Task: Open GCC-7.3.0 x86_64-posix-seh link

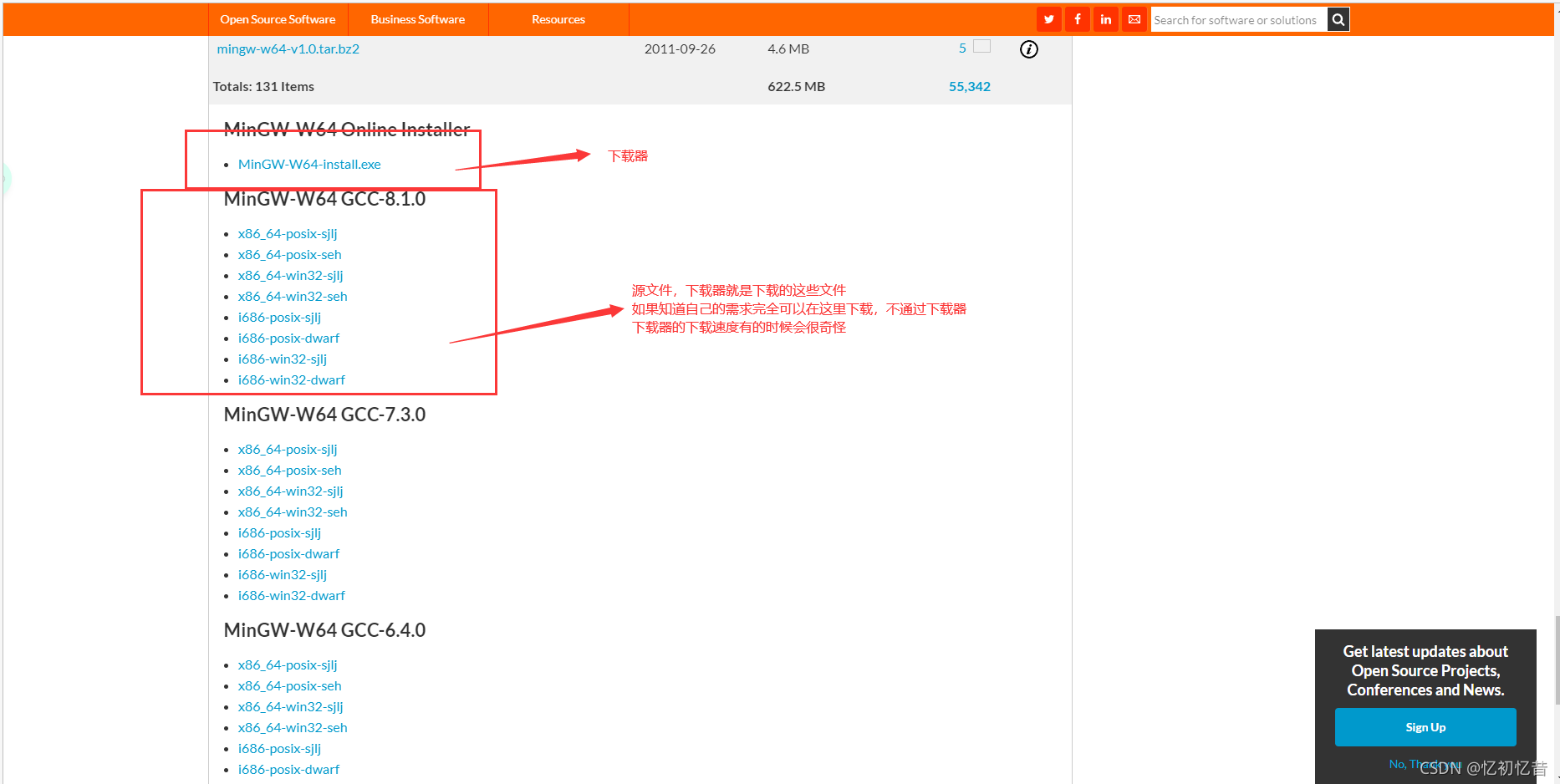Action: 289,470
